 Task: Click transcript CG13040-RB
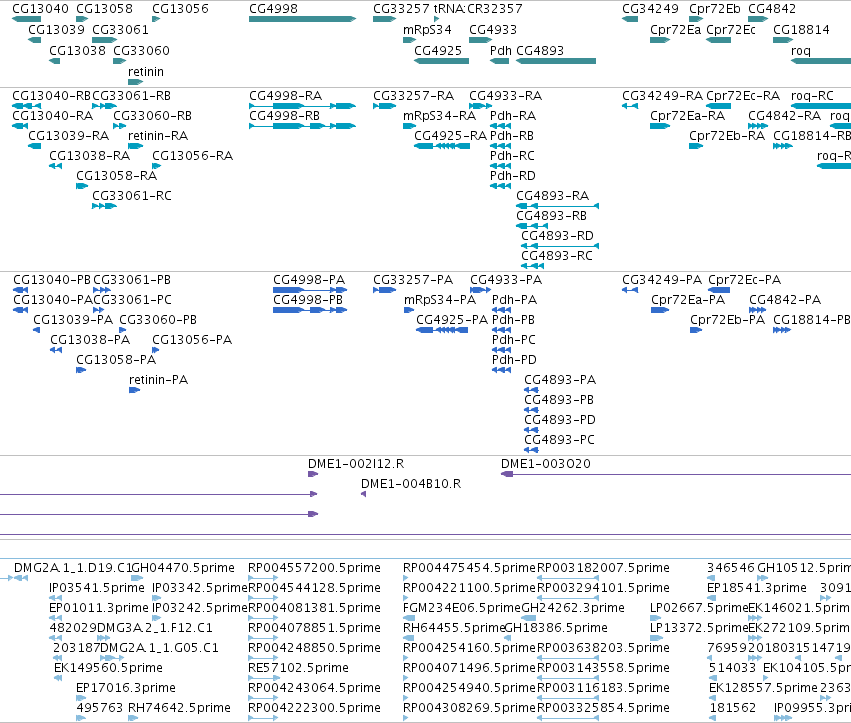pyautogui.click(x=26, y=106)
